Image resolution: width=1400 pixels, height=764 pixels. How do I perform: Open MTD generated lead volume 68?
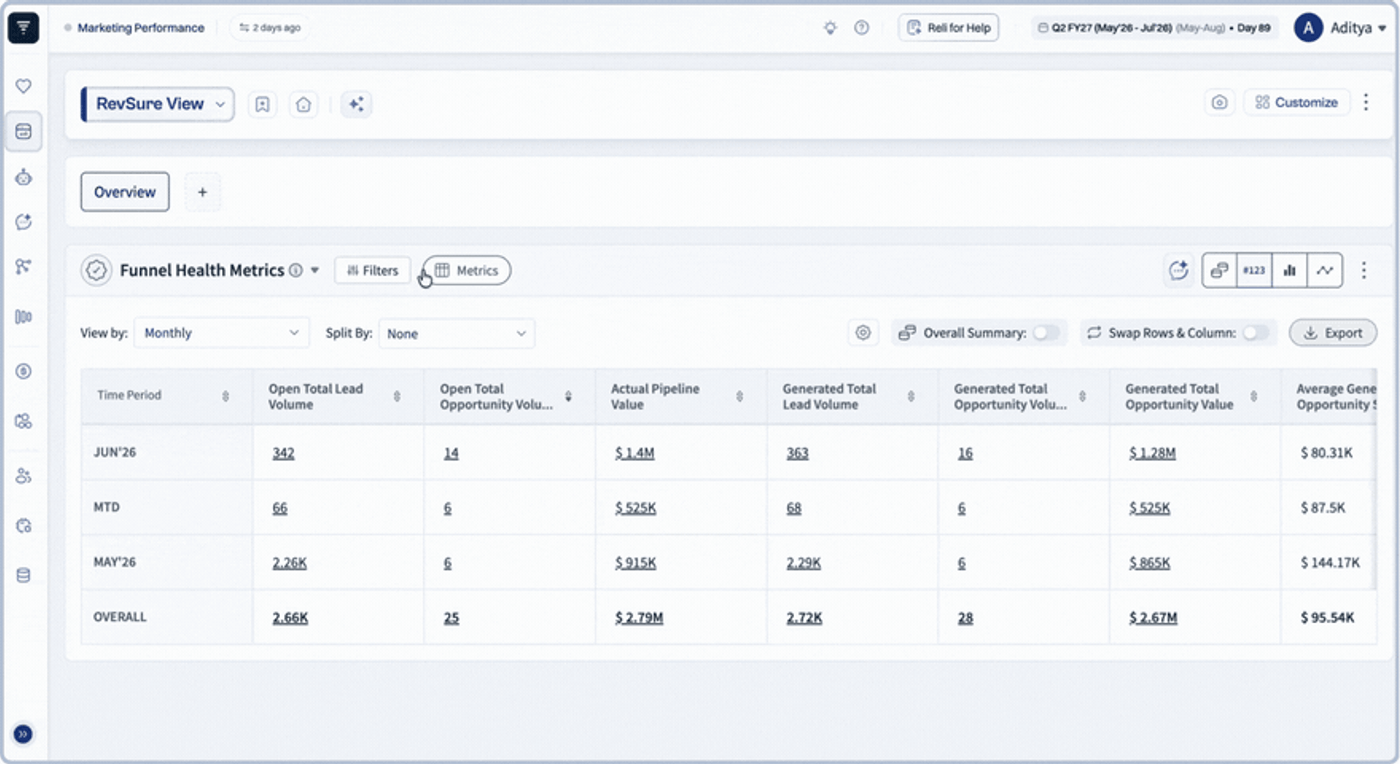(x=794, y=508)
